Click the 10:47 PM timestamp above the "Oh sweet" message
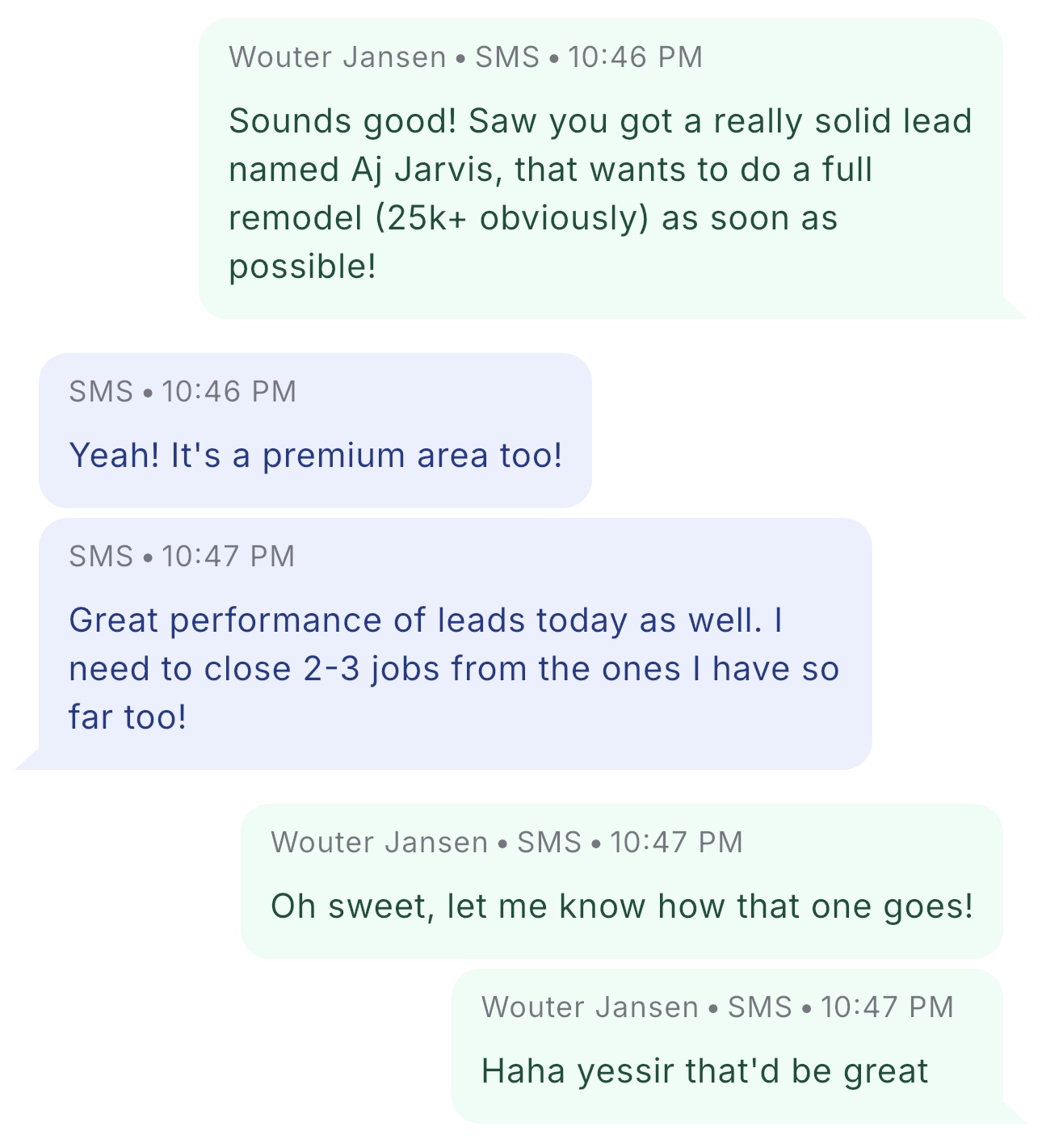Image resolution: width=1042 pixels, height=1148 pixels. pyautogui.click(x=676, y=843)
